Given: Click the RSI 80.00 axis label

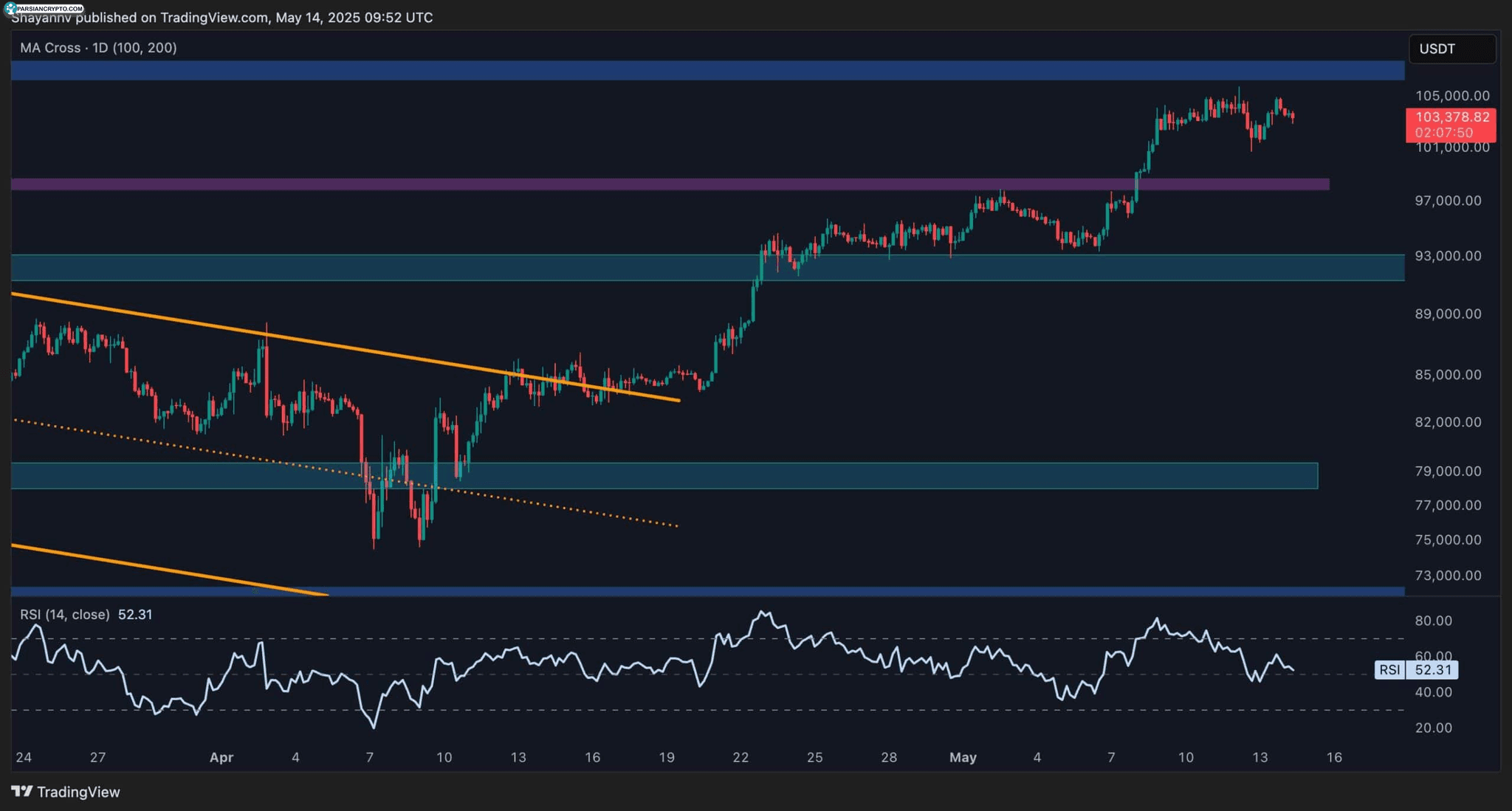Looking at the screenshot, I should tap(1433, 621).
